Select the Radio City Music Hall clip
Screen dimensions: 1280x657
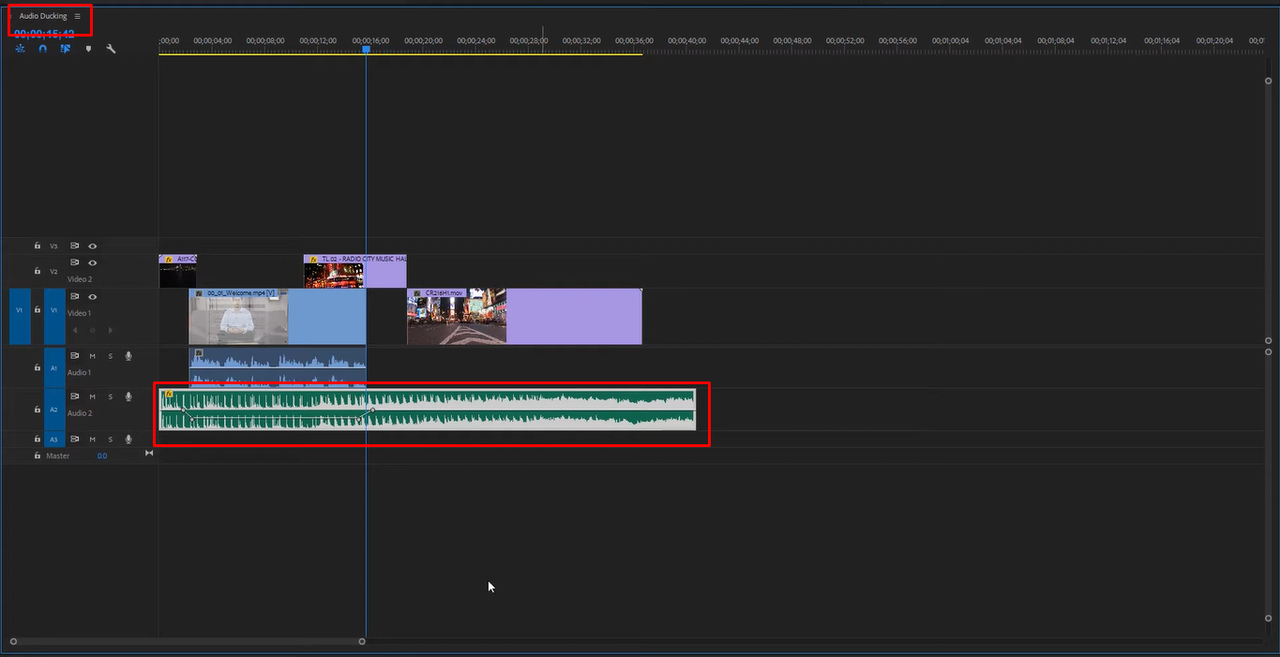pyautogui.click(x=355, y=271)
